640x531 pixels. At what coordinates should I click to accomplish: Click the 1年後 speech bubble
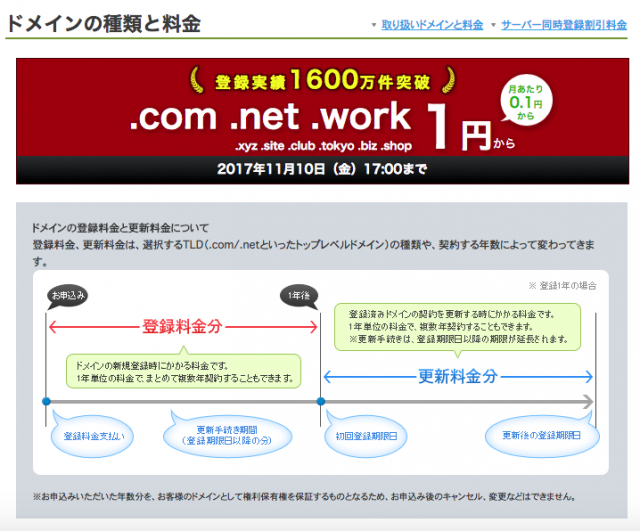(x=299, y=297)
